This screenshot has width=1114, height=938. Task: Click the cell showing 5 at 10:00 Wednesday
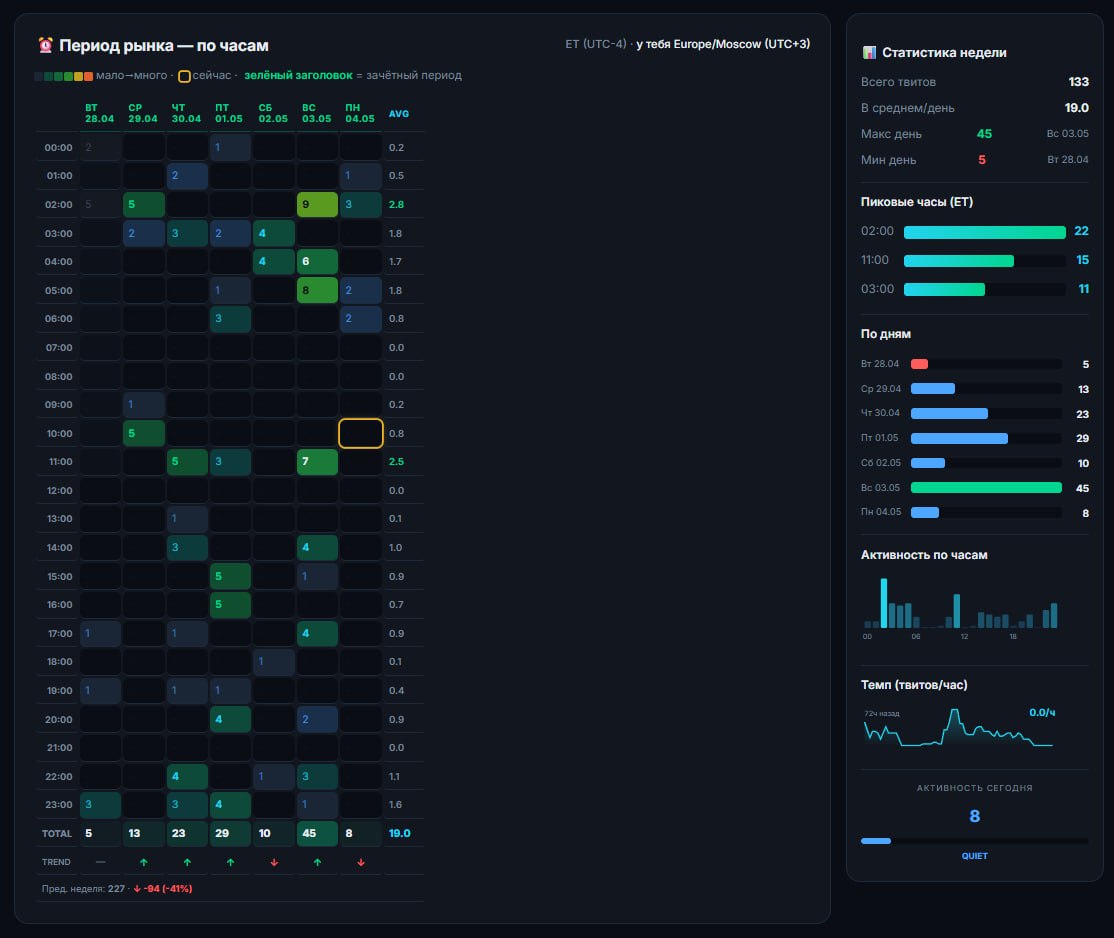[x=144, y=433]
